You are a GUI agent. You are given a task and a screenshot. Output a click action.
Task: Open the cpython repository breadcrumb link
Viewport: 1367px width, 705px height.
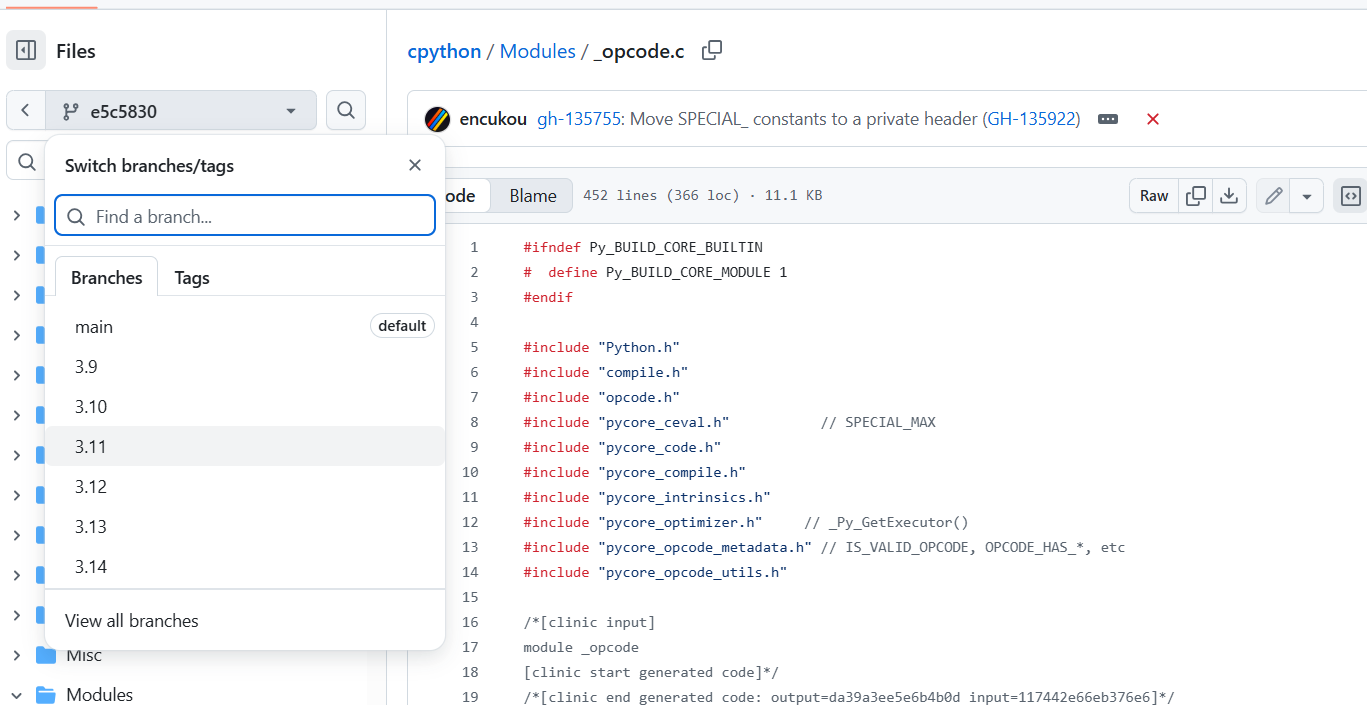444,51
